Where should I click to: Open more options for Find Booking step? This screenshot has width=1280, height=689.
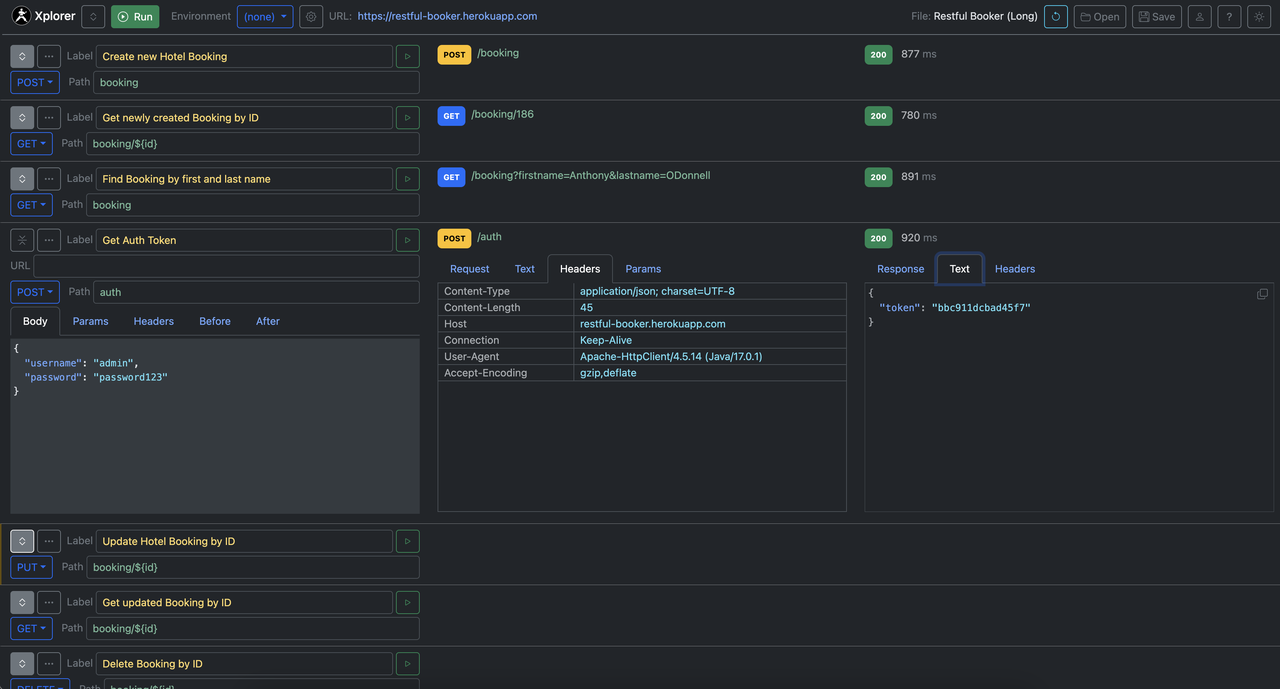coord(49,179)
